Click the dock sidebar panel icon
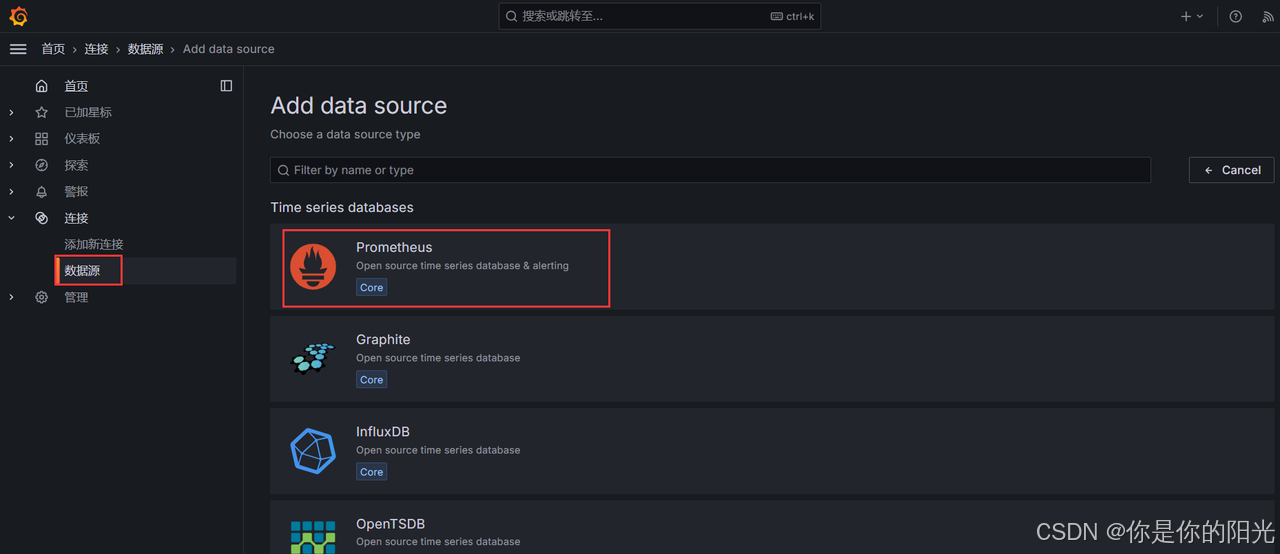The width and height of the screenshot is (1280, 554). [226, 86]
